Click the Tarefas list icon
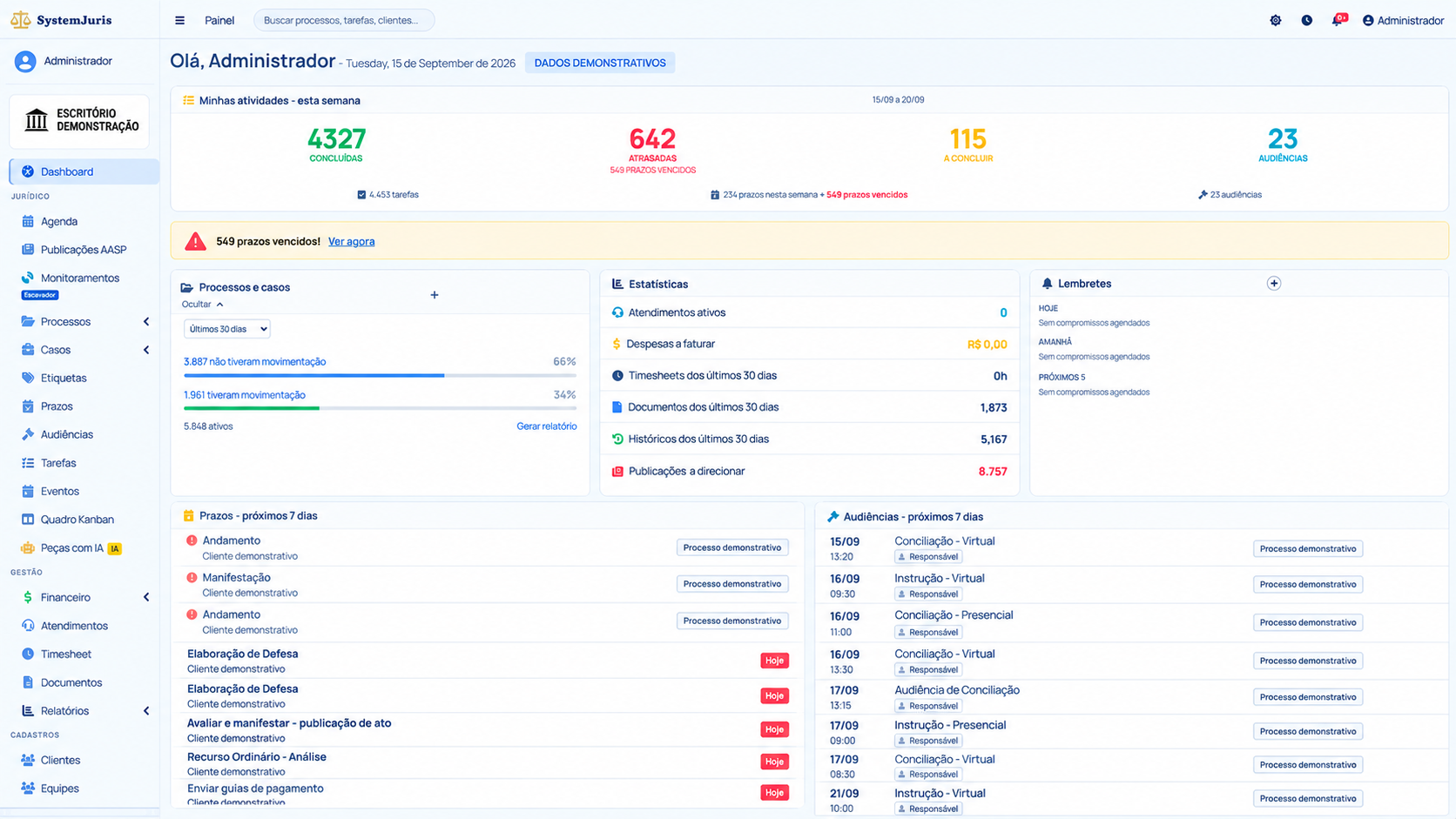 click(28, 463)
